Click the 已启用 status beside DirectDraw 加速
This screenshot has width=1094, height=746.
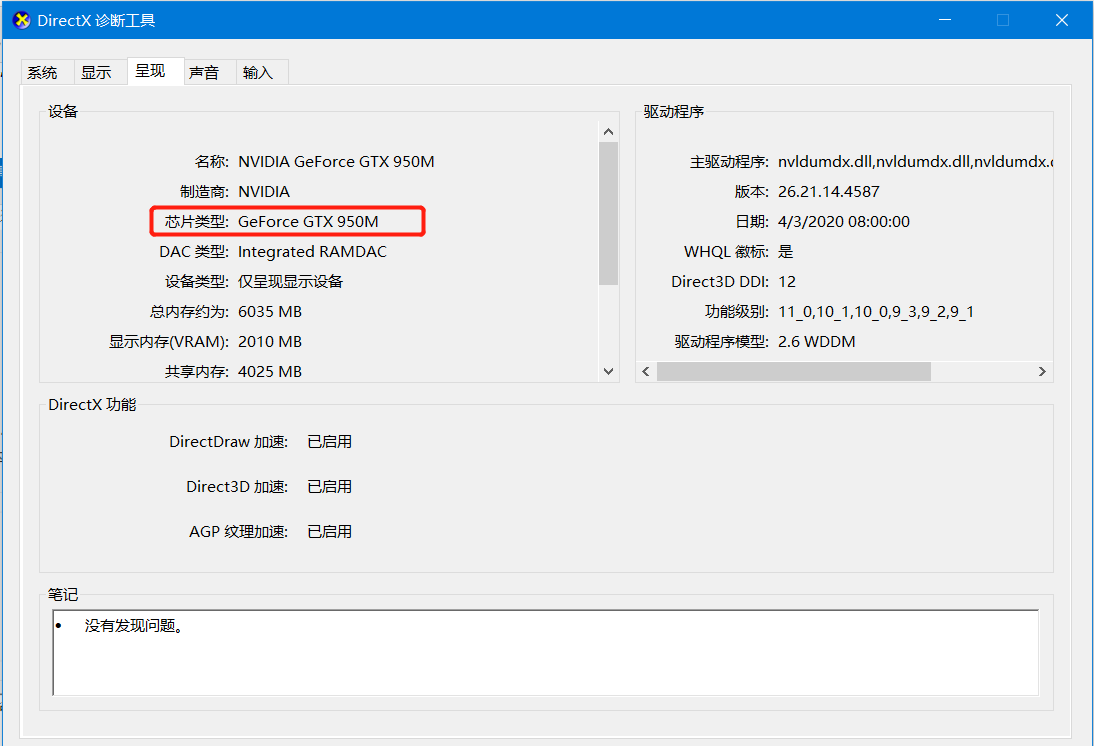[x=330, y=441]
